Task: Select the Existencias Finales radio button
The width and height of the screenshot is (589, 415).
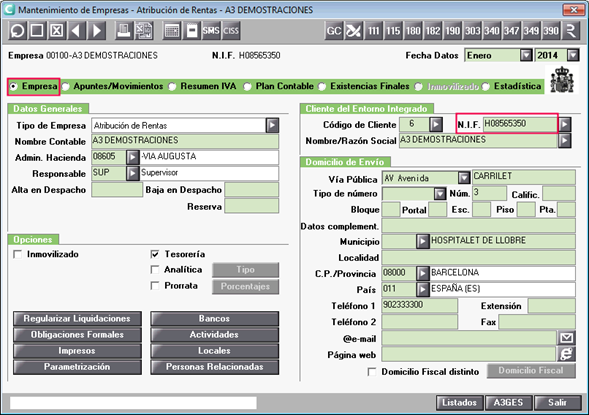Action: (322, 87)
